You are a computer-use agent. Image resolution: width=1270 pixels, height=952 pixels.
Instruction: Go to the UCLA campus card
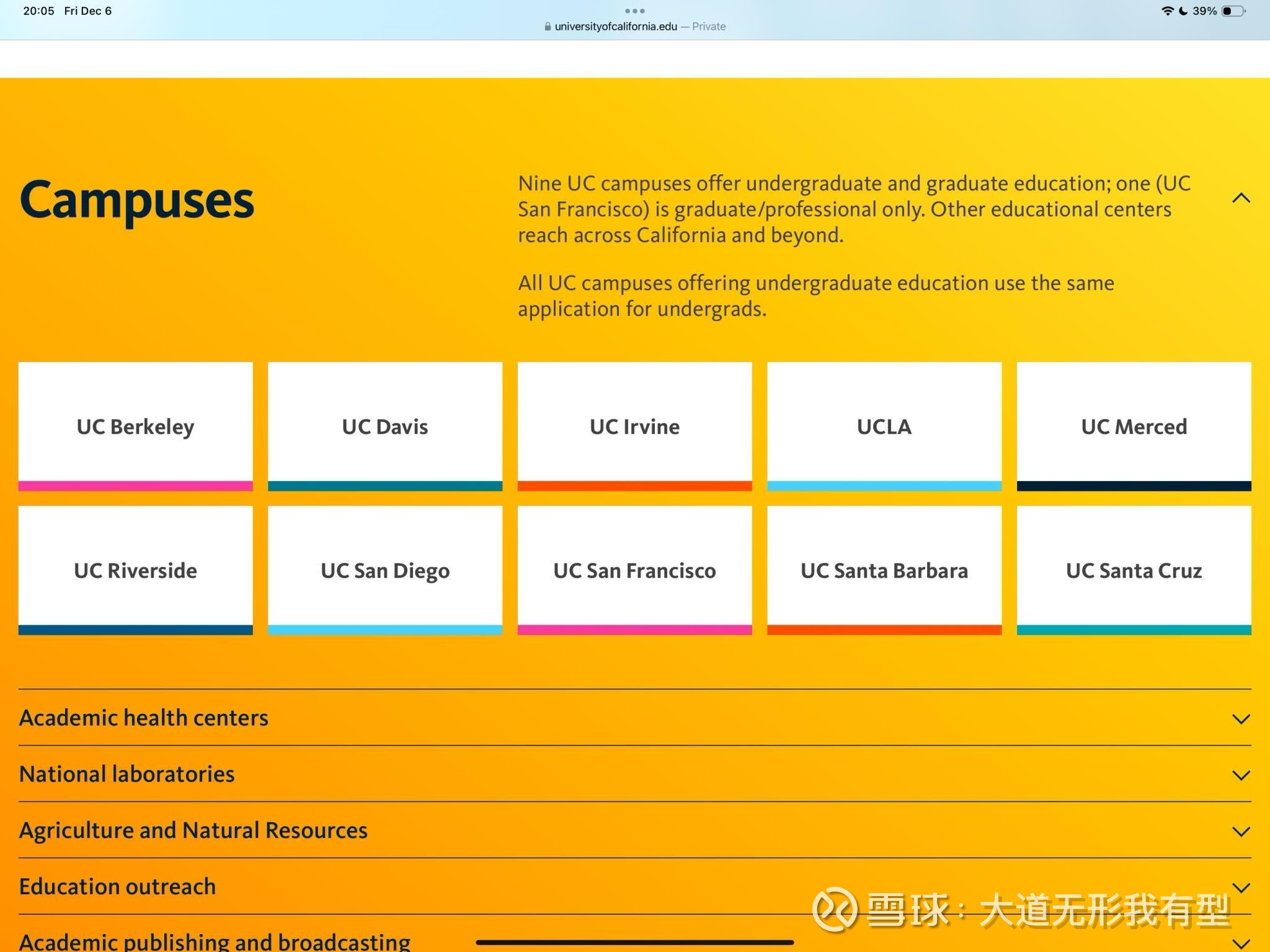point(884,426)
